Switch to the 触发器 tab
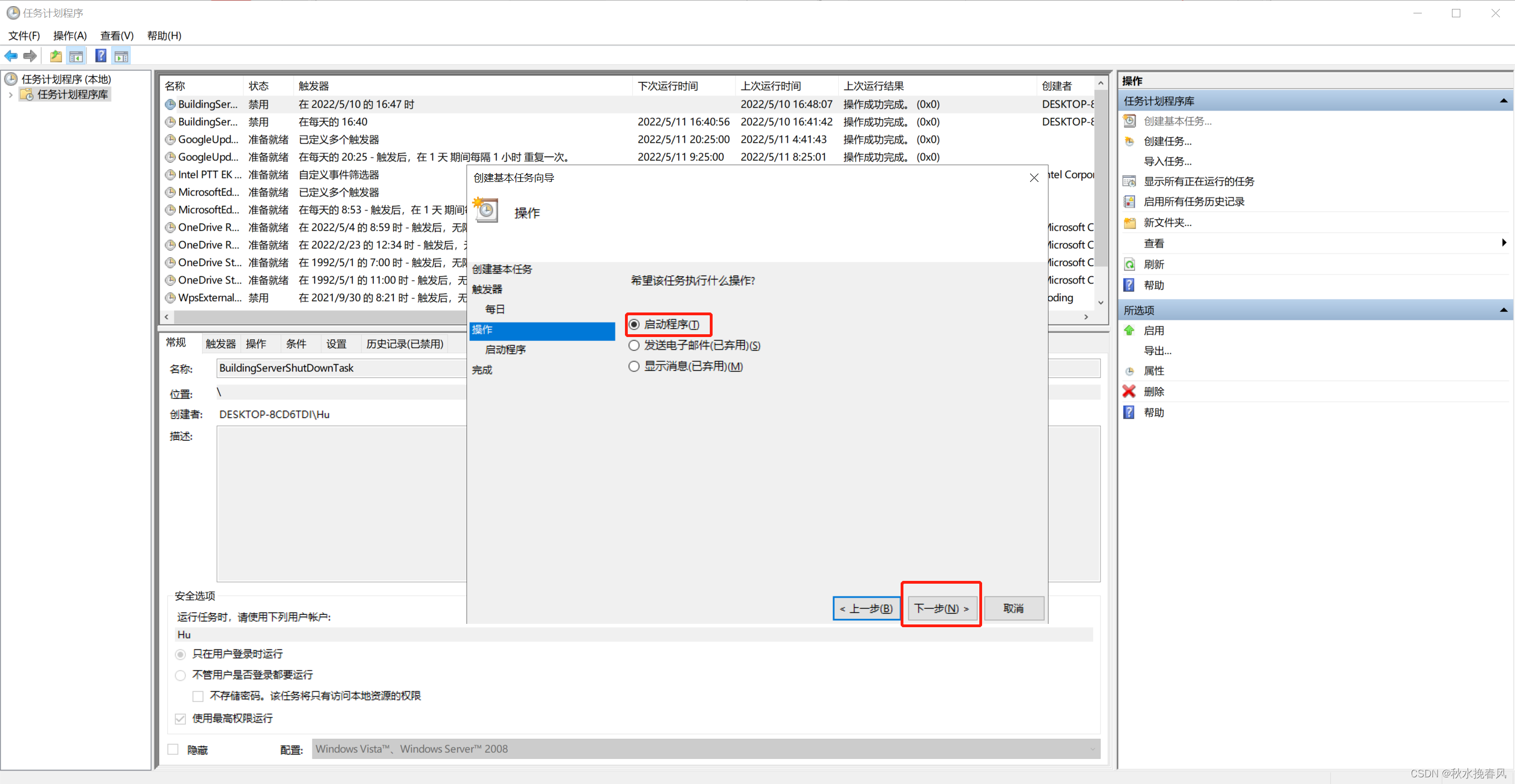The image size is (1515, 784). click(x=220, y=344)
